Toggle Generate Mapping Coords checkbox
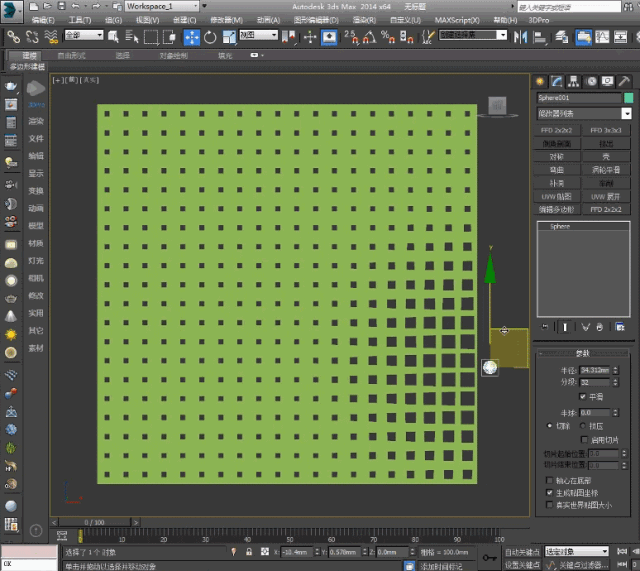 pos(549,493)
